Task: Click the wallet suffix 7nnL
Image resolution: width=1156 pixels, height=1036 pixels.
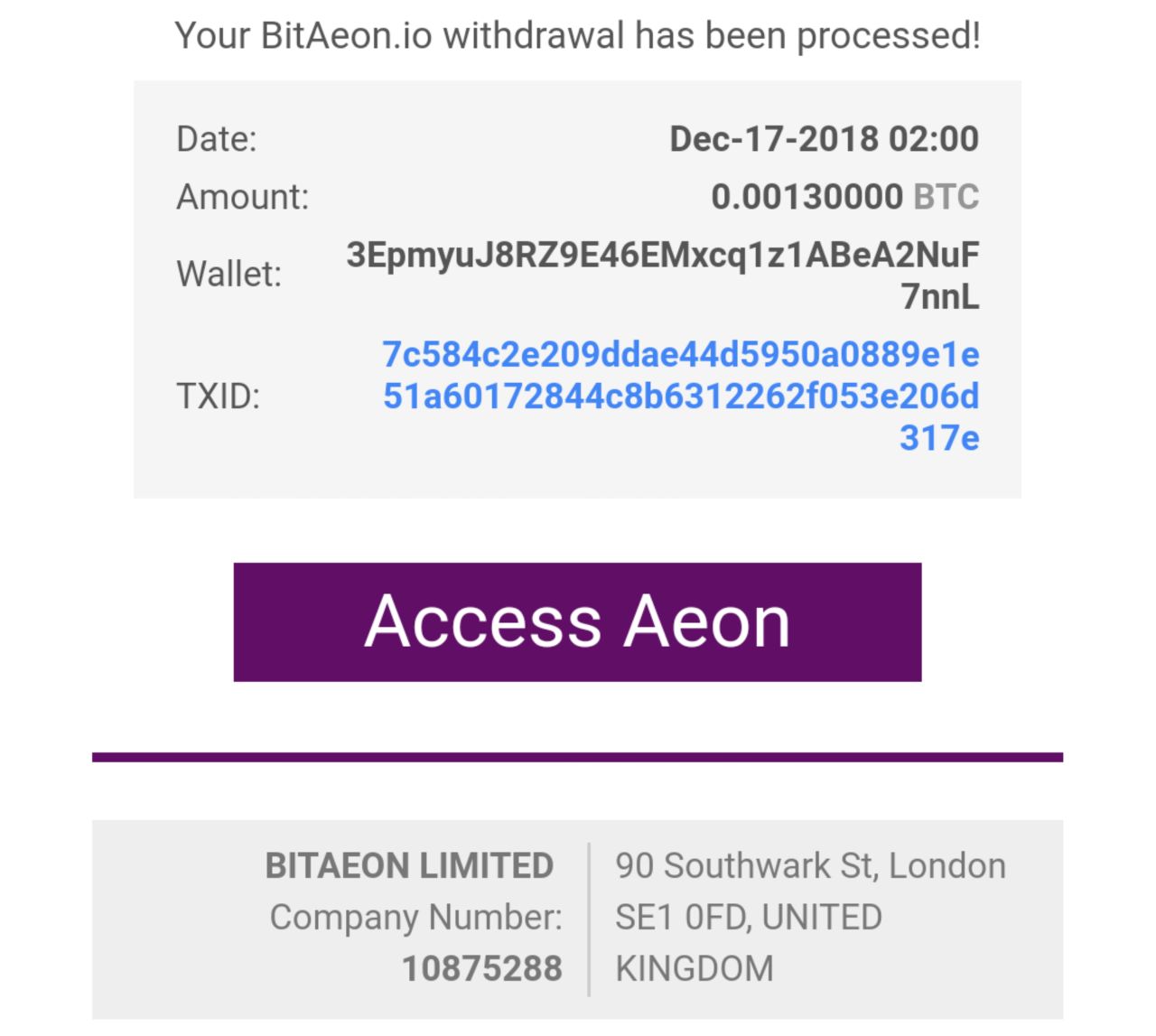Action: (940, 296)
